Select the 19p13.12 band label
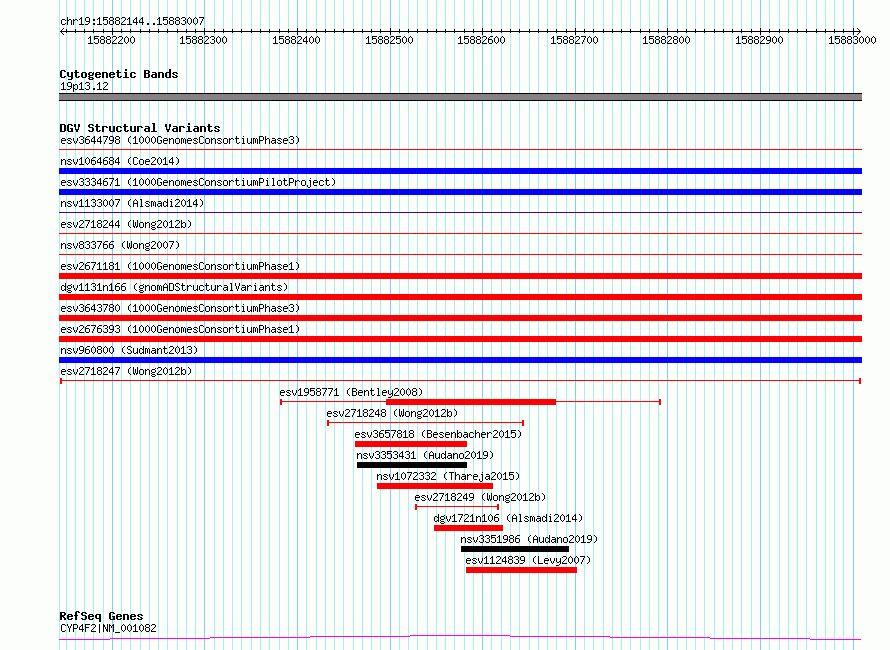The image size is (890, 650). point(84,86)
